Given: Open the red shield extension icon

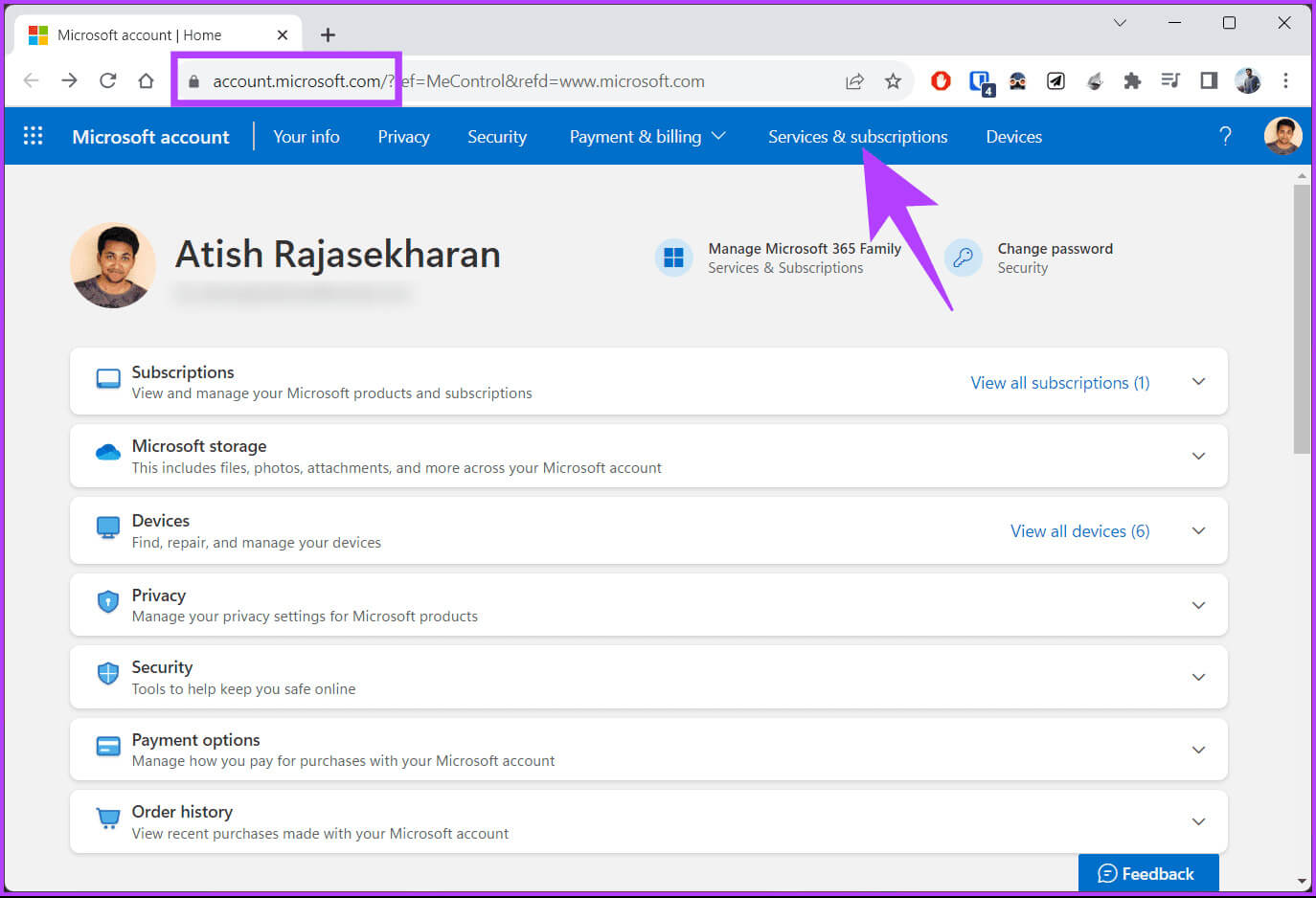Looking at the screenshot, I should 941,81.
